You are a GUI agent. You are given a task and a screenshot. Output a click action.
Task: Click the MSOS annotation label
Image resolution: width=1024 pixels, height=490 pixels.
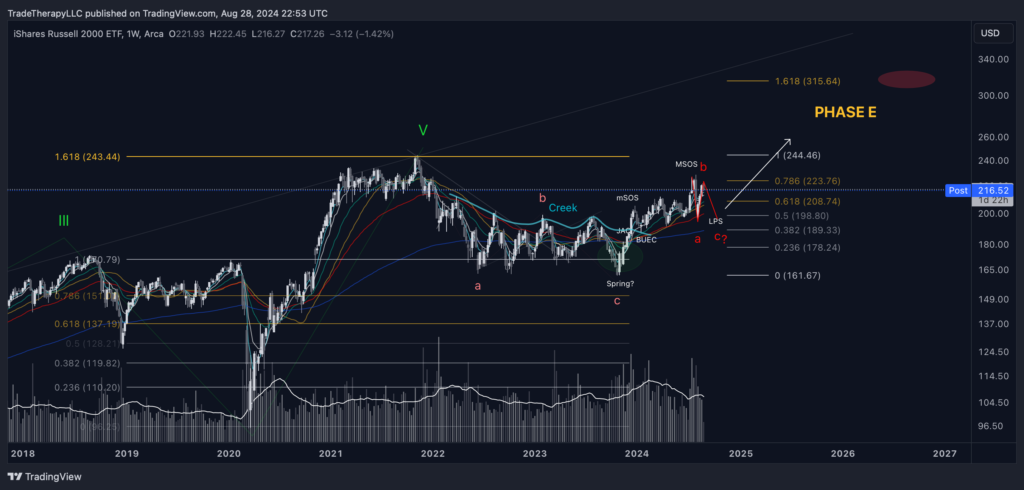click(x=686, y=164)
